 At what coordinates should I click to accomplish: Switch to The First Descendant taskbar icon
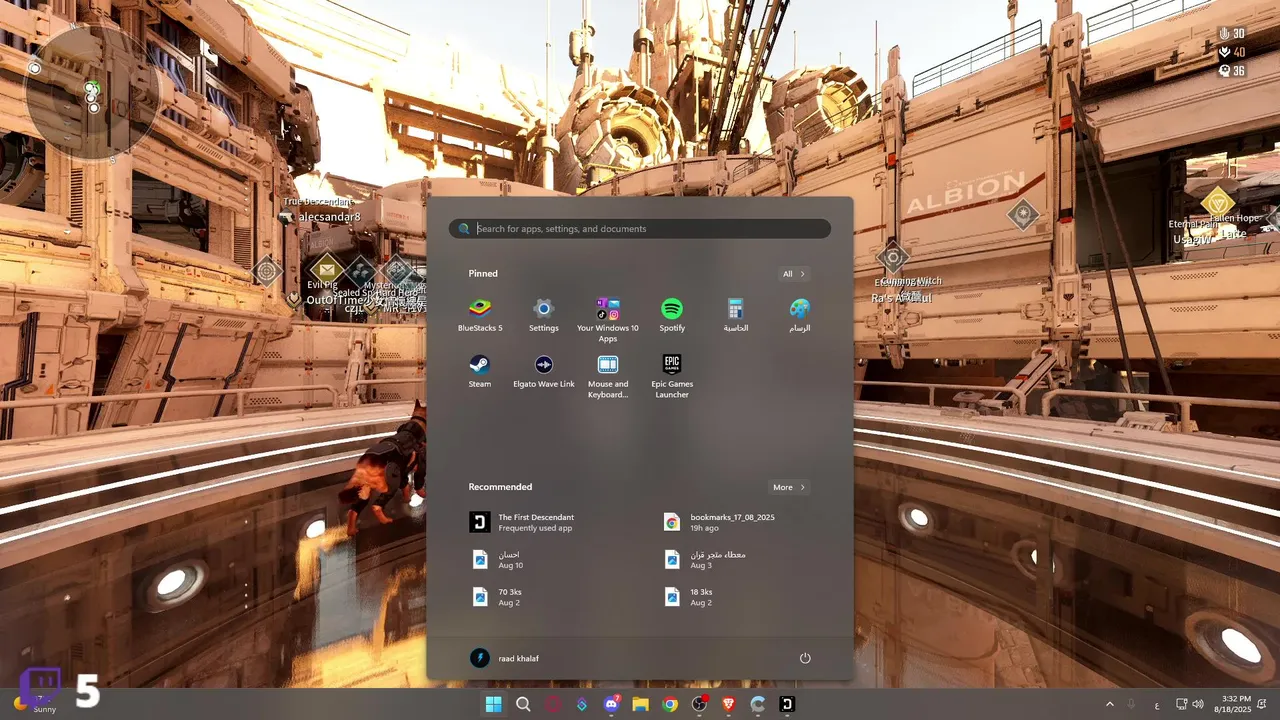788,704
